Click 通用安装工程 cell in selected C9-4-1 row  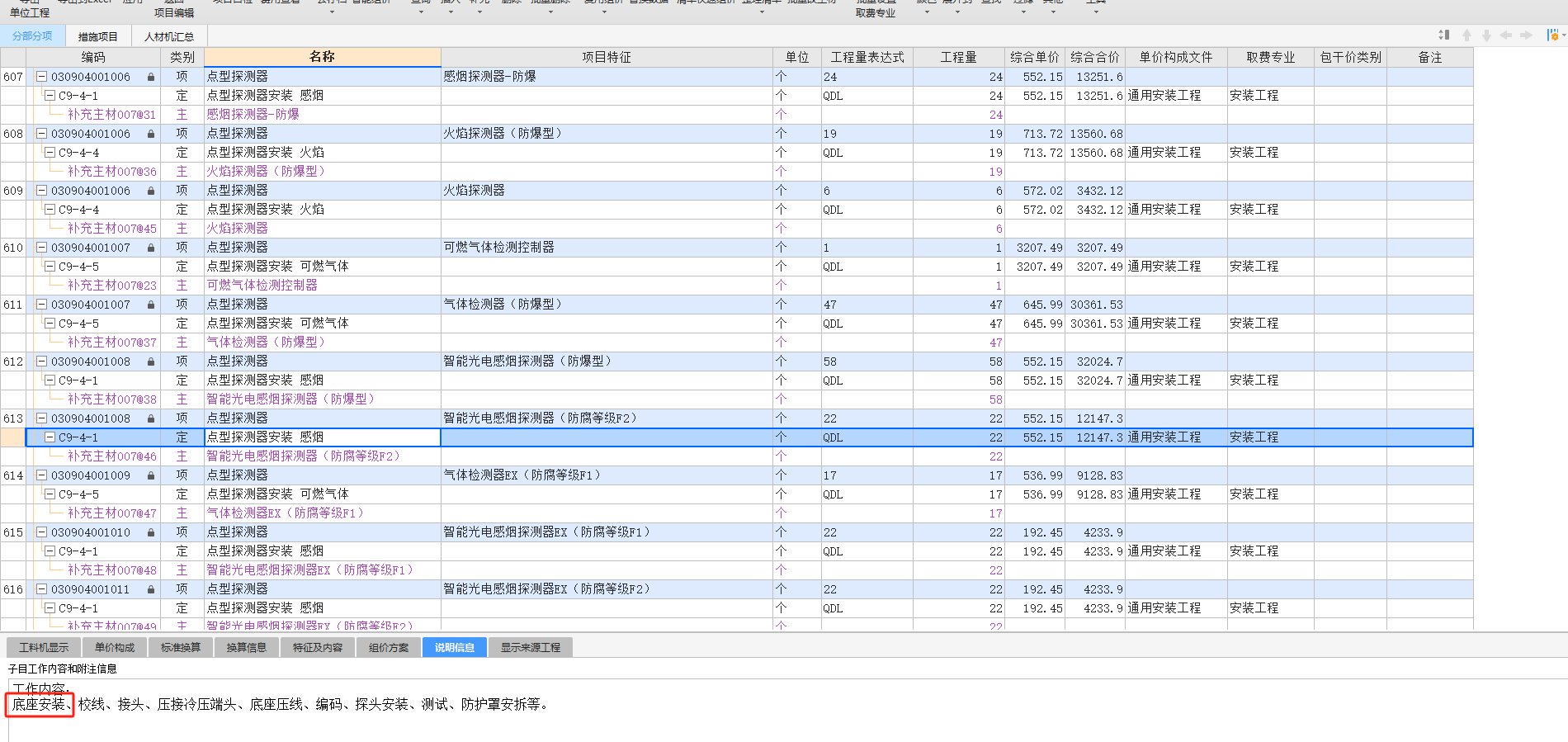coord(1176,437)
